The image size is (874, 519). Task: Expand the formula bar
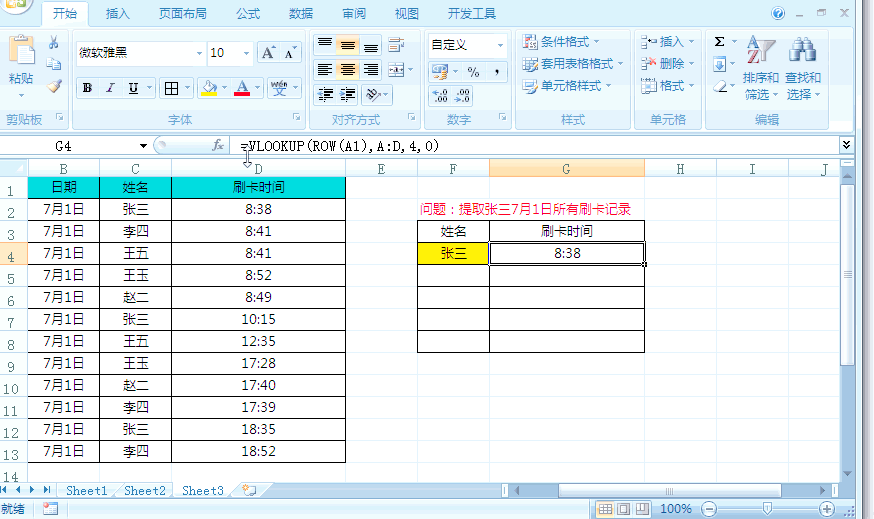coord(846,145)
